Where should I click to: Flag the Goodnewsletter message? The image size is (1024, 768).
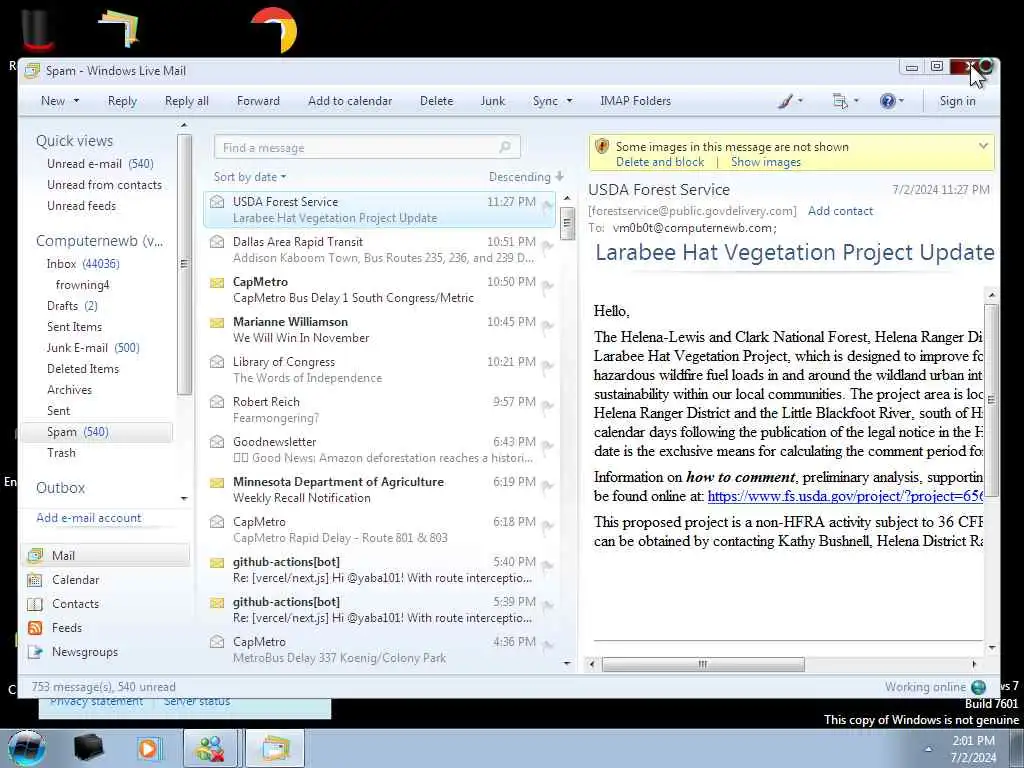(547, 446)
